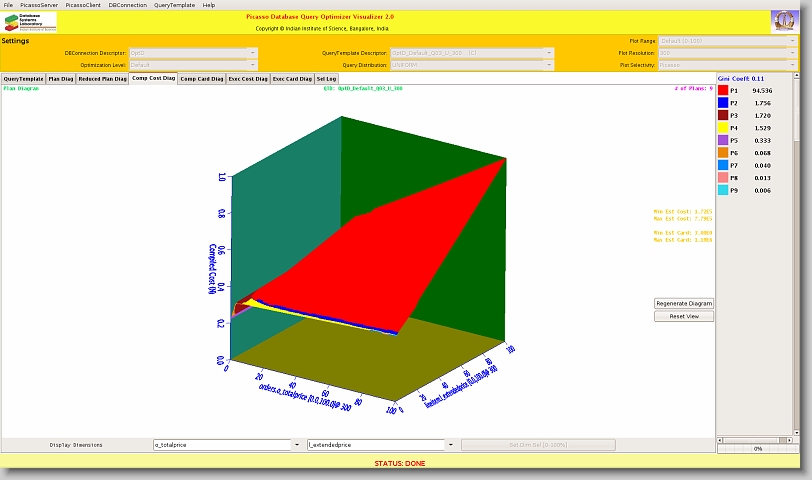Open the DBConnection Descriptor dropdown

coord(188,53)
